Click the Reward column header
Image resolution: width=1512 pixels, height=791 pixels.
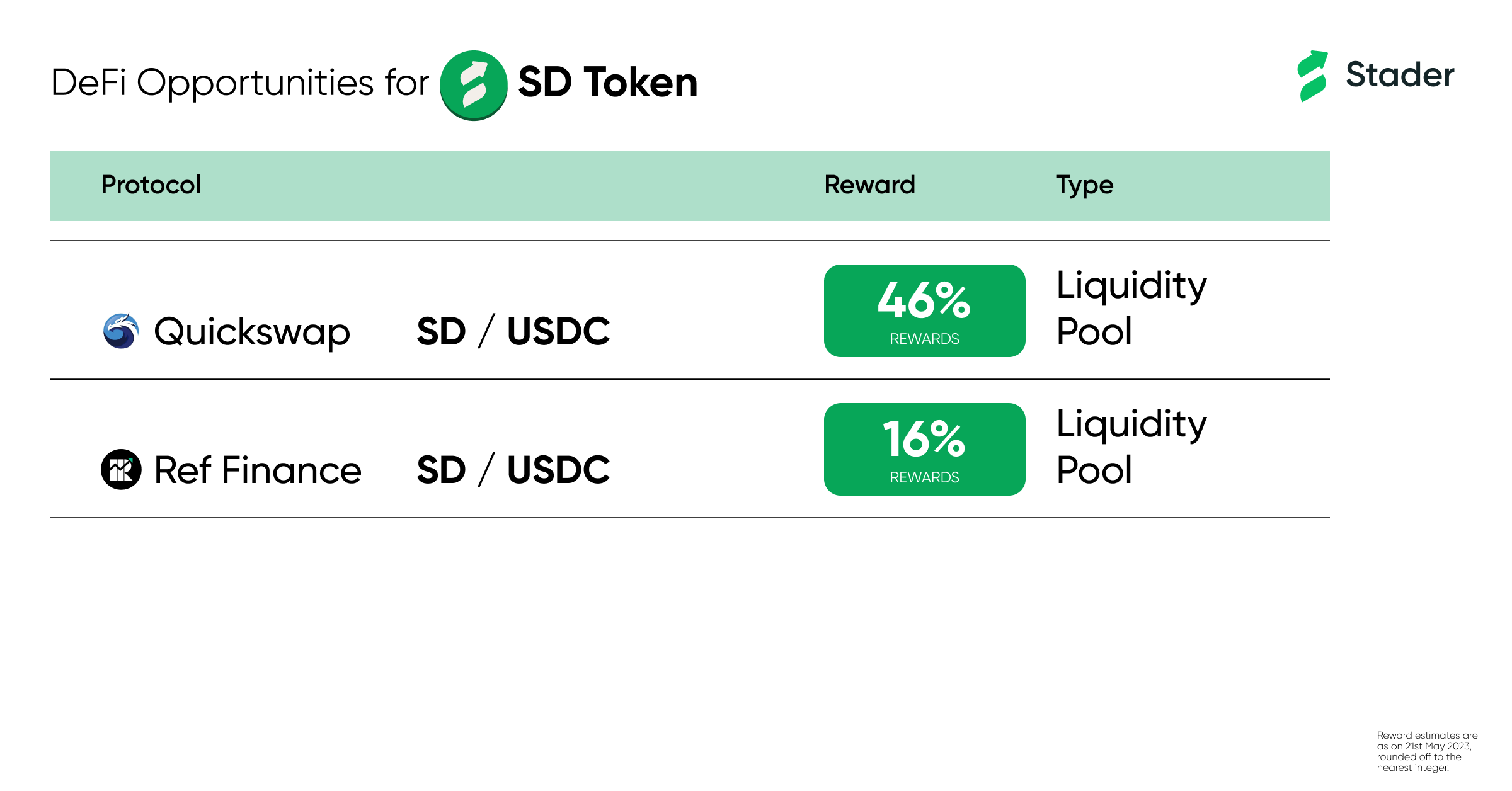point(869,185)
